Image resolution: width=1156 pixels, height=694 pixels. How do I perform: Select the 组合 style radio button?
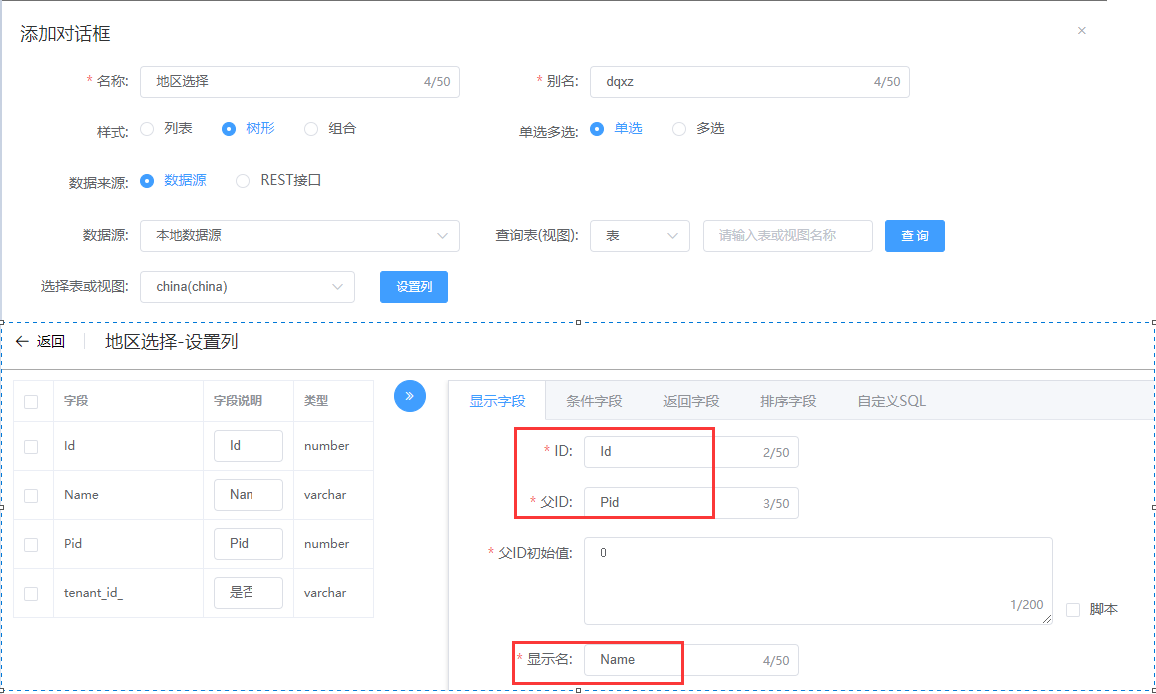(x=311, y=129)
